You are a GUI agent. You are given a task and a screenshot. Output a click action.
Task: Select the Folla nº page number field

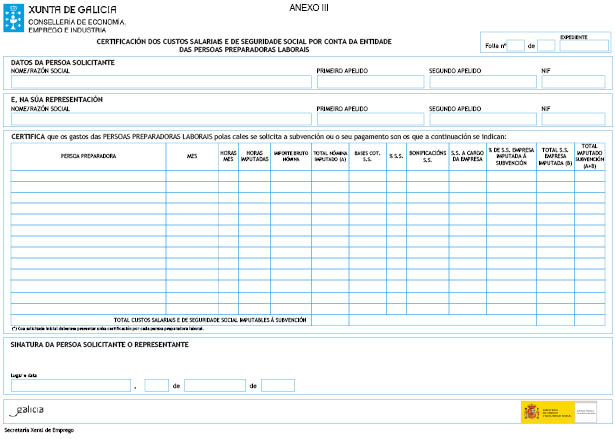pos(516,46)
